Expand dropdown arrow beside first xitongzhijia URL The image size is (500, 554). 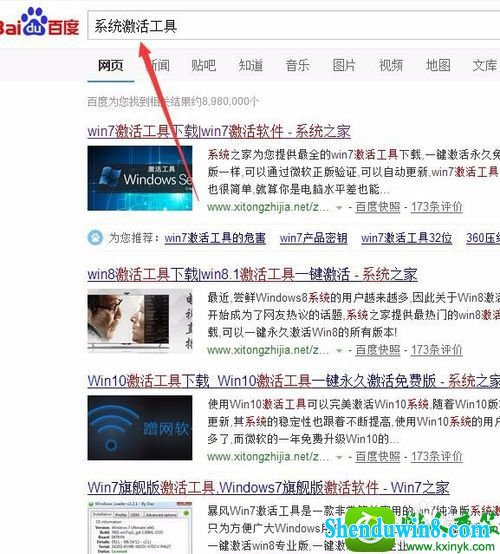coord(339,208)
